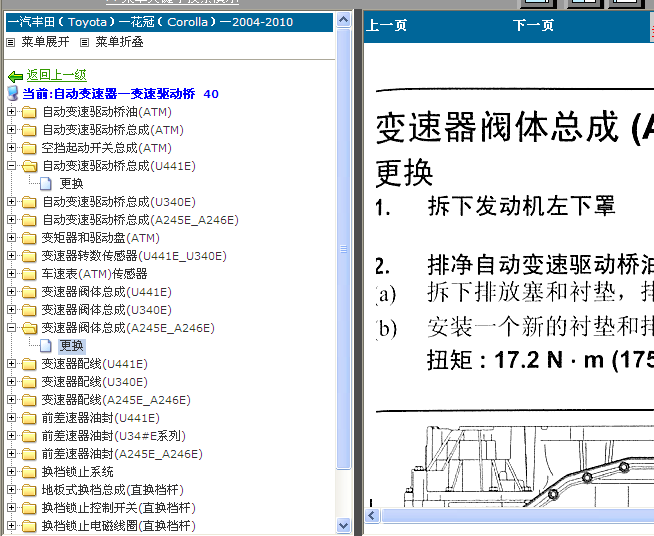Select 前差速器油封(A245E_A246E) tree item
The image size is (654, 536).
point(122,454)
